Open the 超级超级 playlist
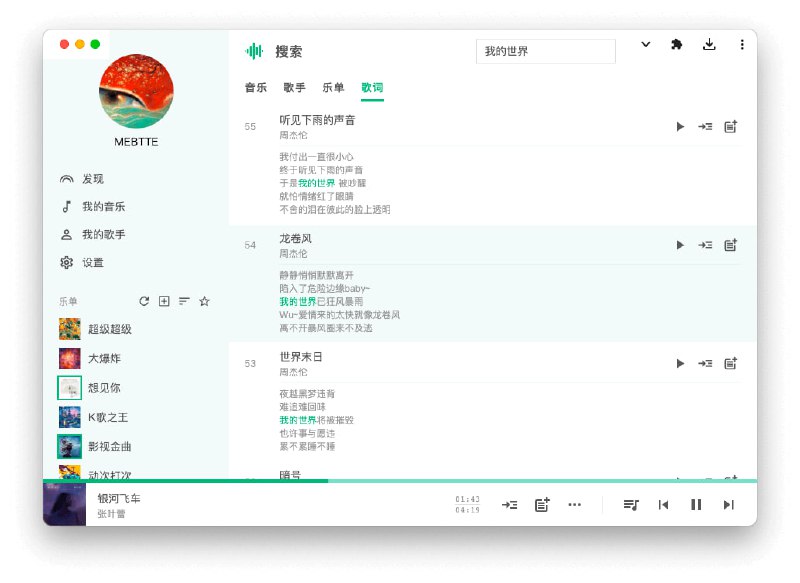The width and height of the screenshot is (800, 583). 95,329
